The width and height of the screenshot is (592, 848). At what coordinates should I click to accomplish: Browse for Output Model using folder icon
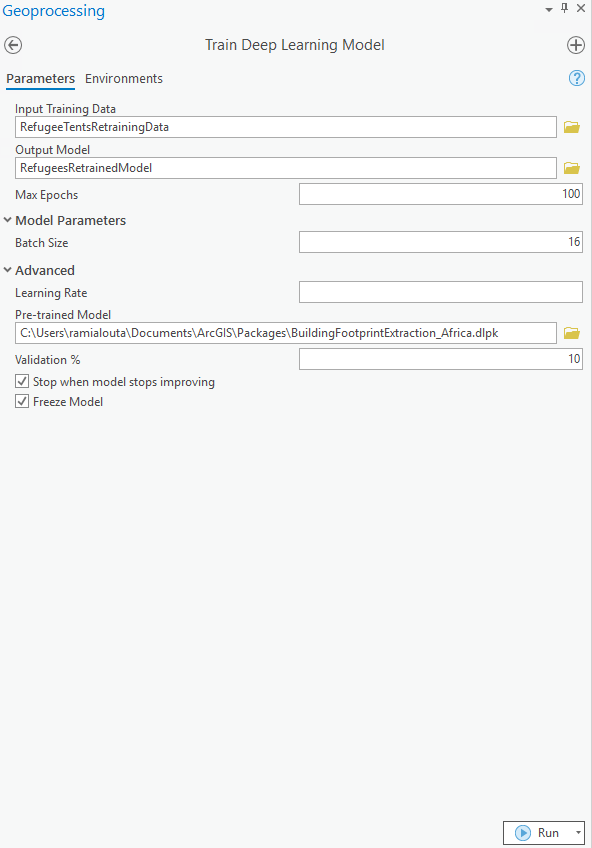click(571, 167)
